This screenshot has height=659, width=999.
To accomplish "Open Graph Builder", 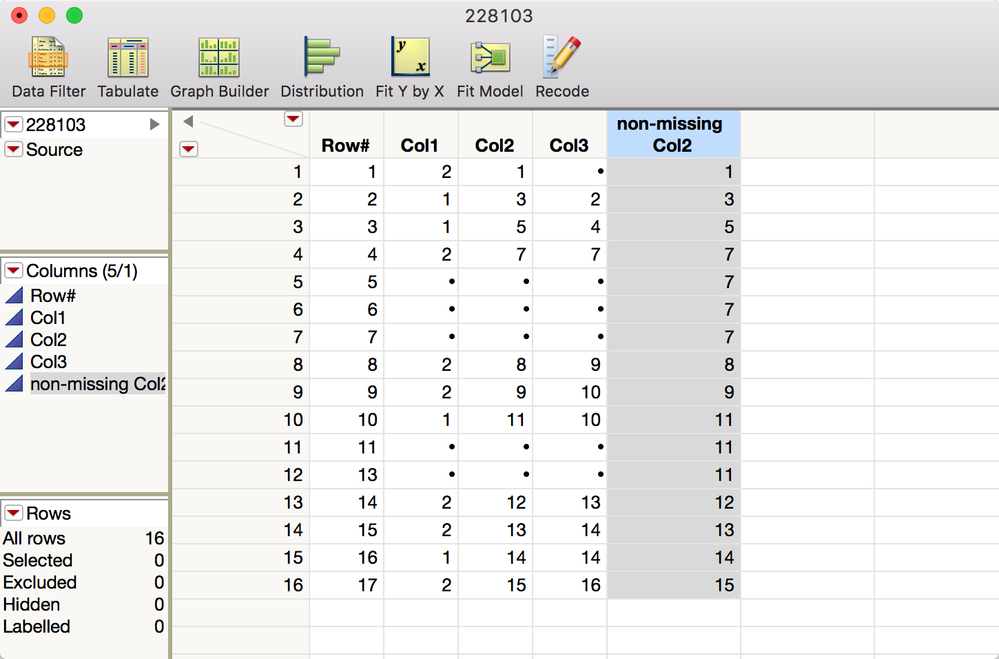I will click(x=219, y=68).
